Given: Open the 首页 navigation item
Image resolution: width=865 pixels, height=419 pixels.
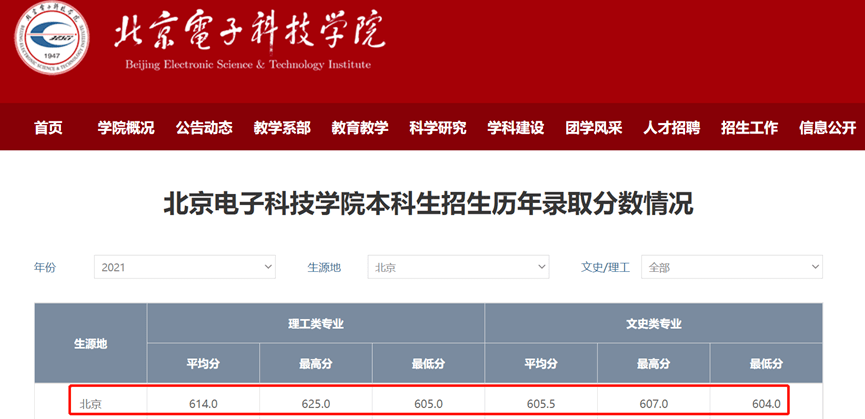Looking at the screenshot, I should pos(49,128).
